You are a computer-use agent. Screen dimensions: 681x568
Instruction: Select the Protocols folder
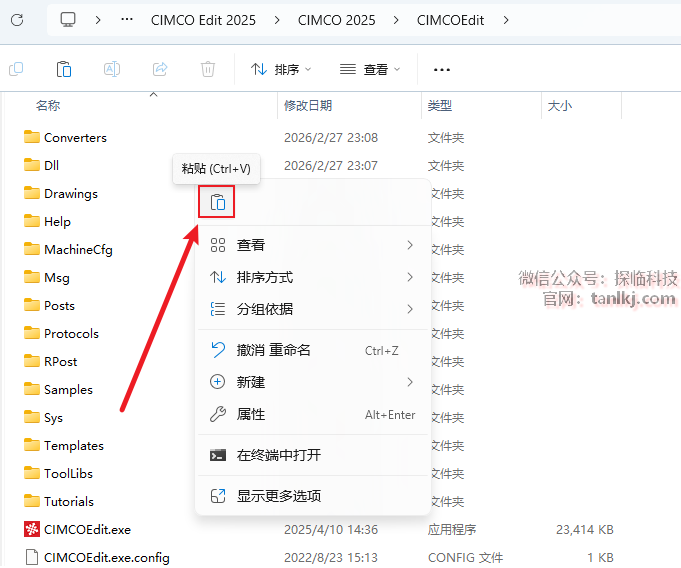click(x=61, y=334)
